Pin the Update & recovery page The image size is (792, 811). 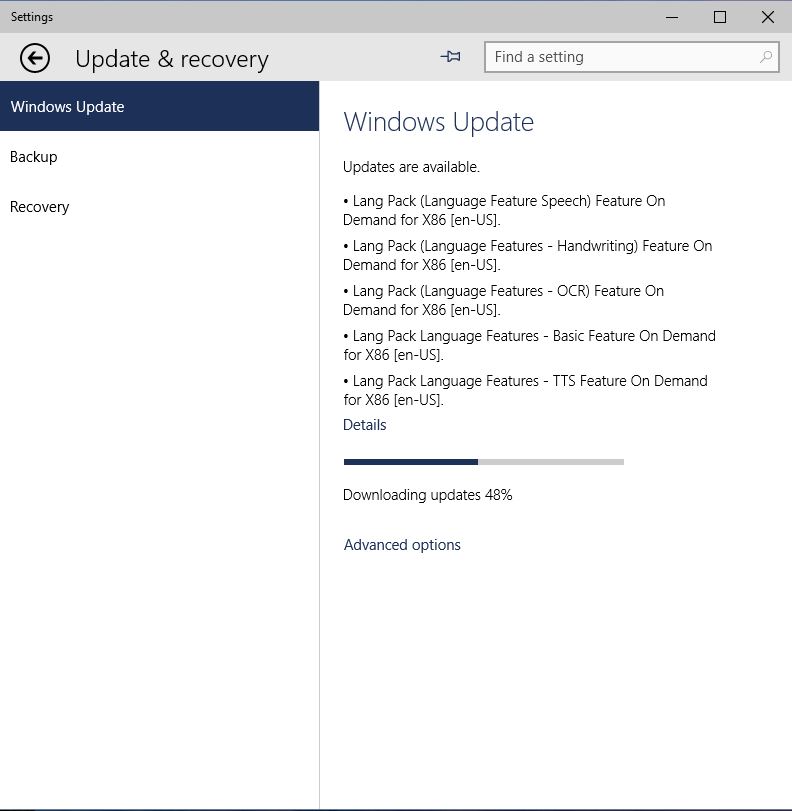point(451,56)
